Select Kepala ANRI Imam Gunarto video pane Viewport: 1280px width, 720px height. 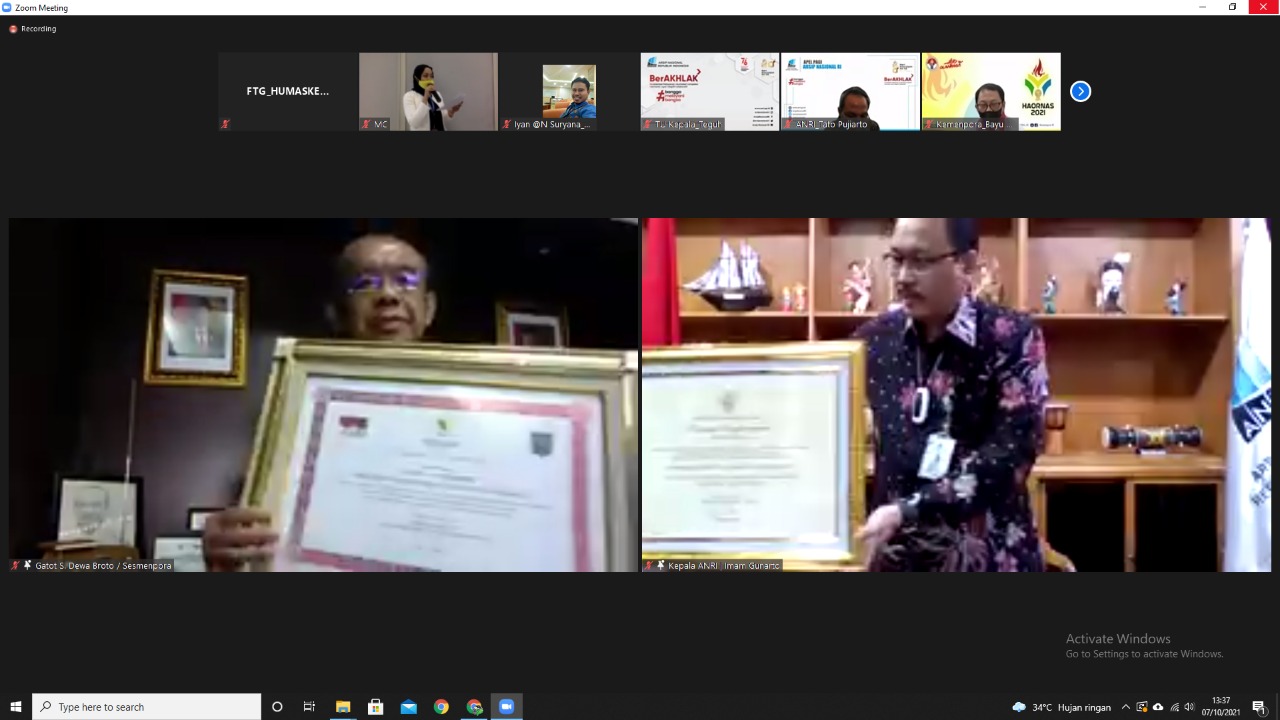tap(956, 394)
